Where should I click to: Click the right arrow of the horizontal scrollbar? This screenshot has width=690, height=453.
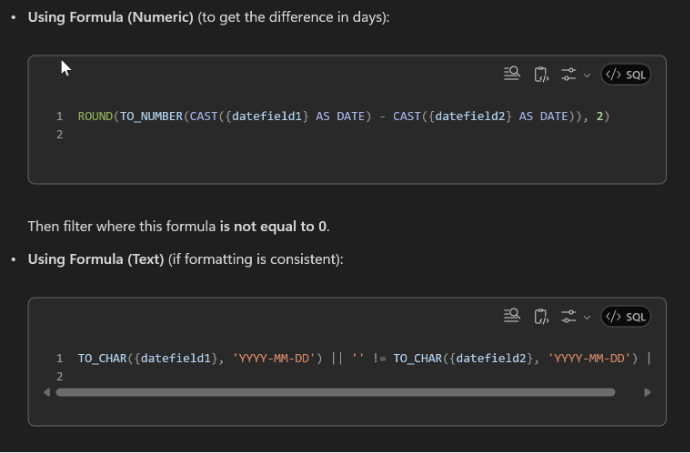click(647, 392)
